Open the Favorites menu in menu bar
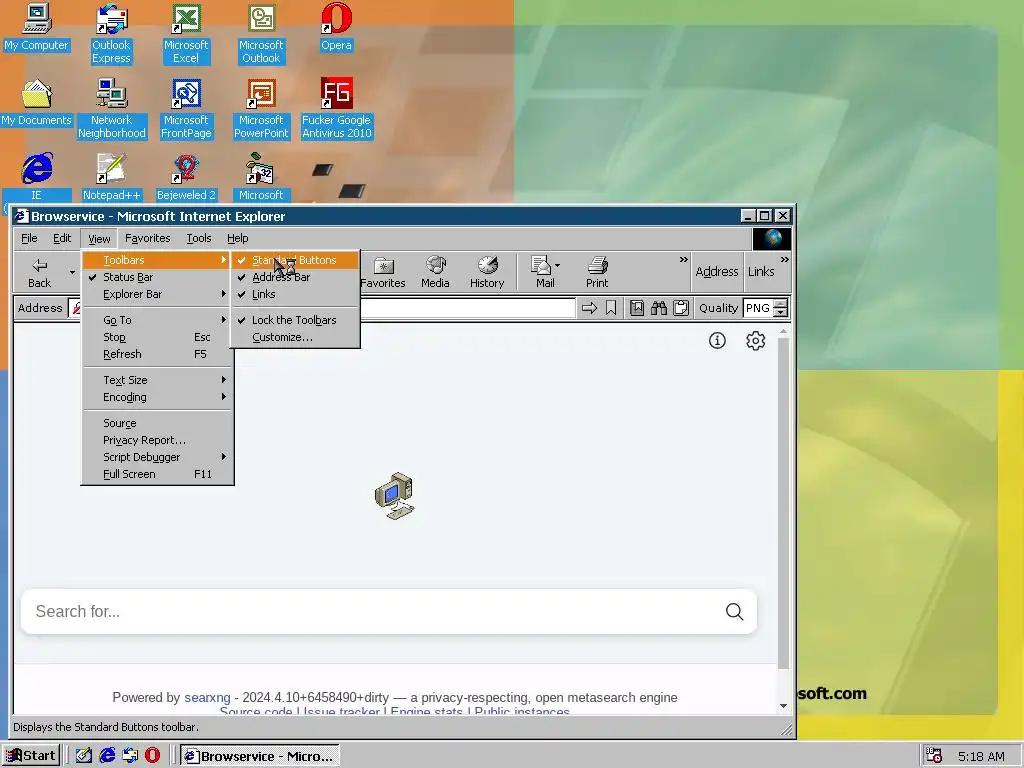 148,238
